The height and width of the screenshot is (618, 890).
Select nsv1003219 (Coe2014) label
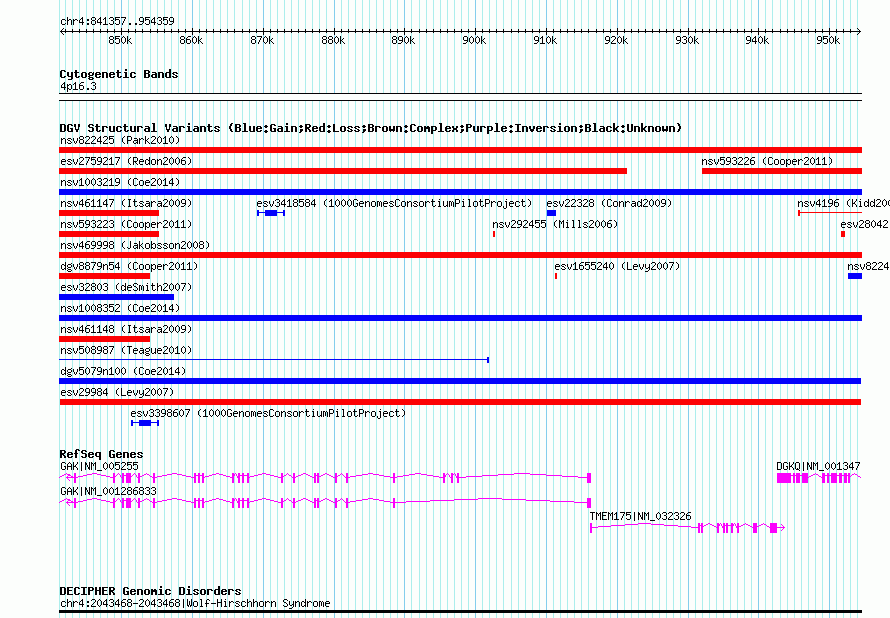coord(120,182)
